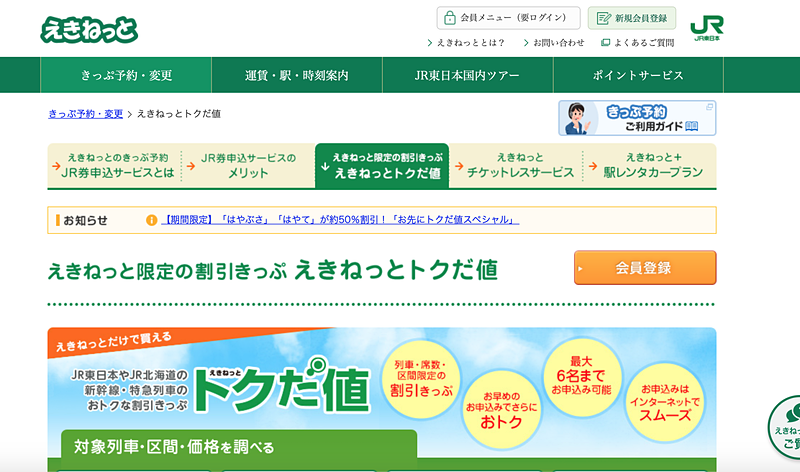This screenshot has width=800, height=472.
Task: Switch to チケットレスサービス tab
Action: 516,165
